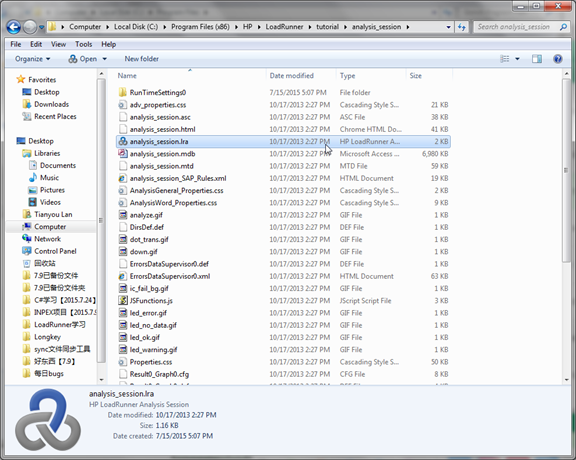Select the analysis_session.lra LoadRunner icon
The height and width of the screenshot is (460, 576).
coord(123,141)
